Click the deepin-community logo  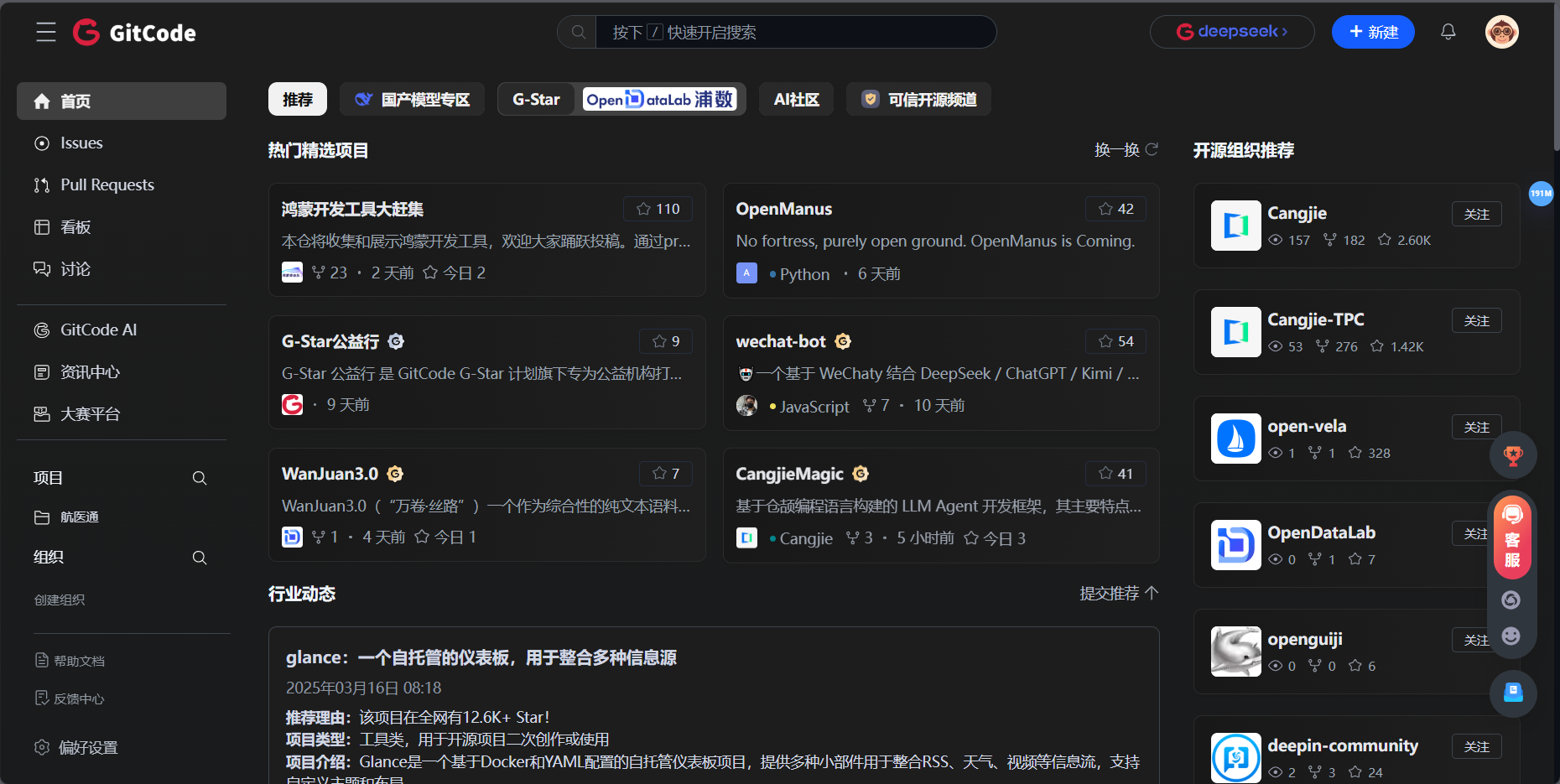click(x=1235, y=758)
